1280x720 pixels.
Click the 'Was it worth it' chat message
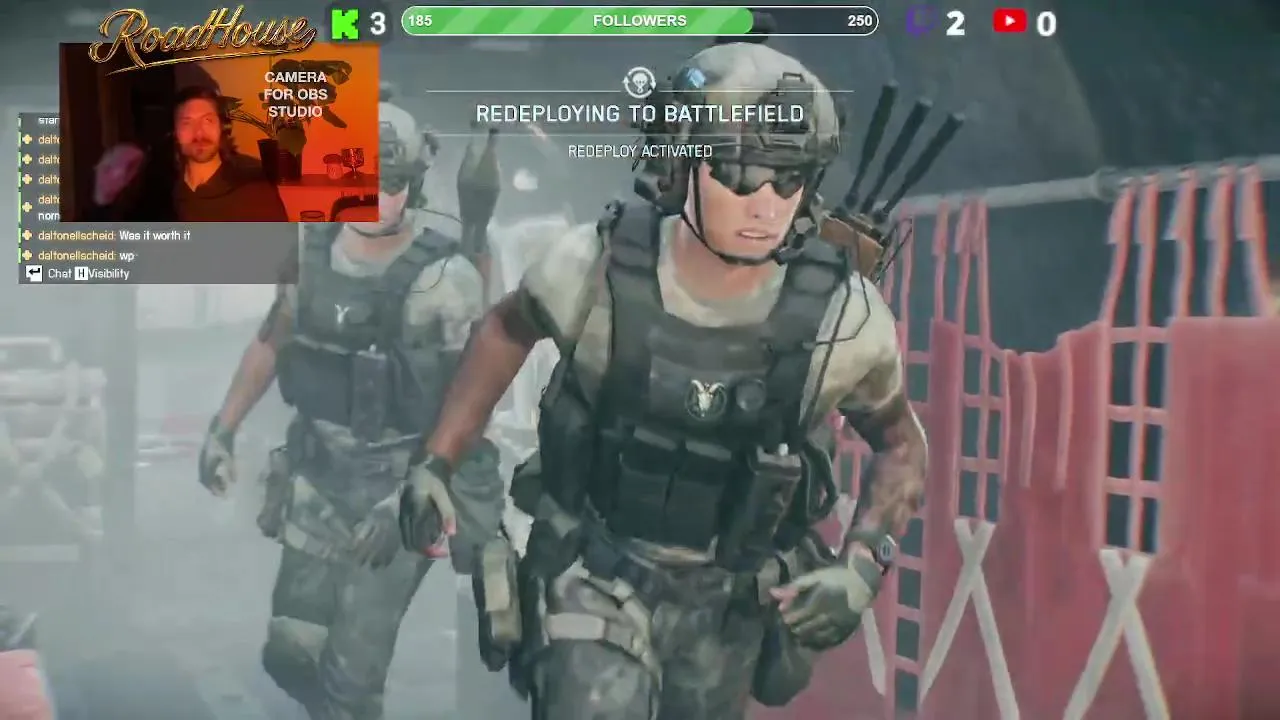tap(154, 236)
